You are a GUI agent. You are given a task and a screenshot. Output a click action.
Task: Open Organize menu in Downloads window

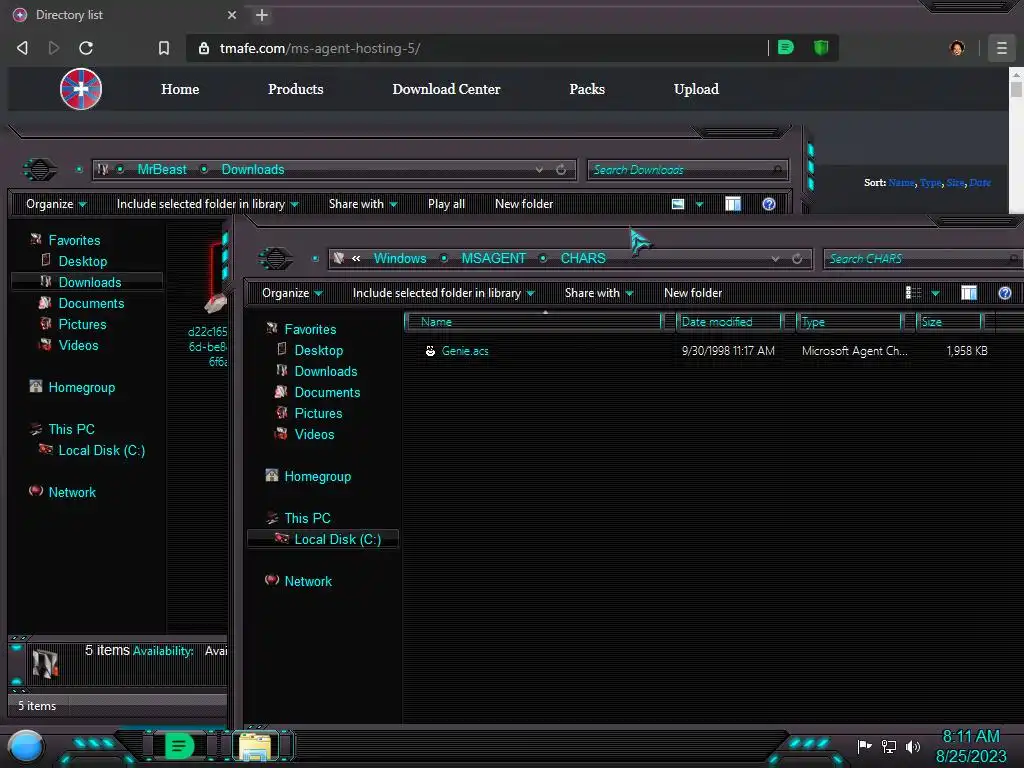click(56, 204)
